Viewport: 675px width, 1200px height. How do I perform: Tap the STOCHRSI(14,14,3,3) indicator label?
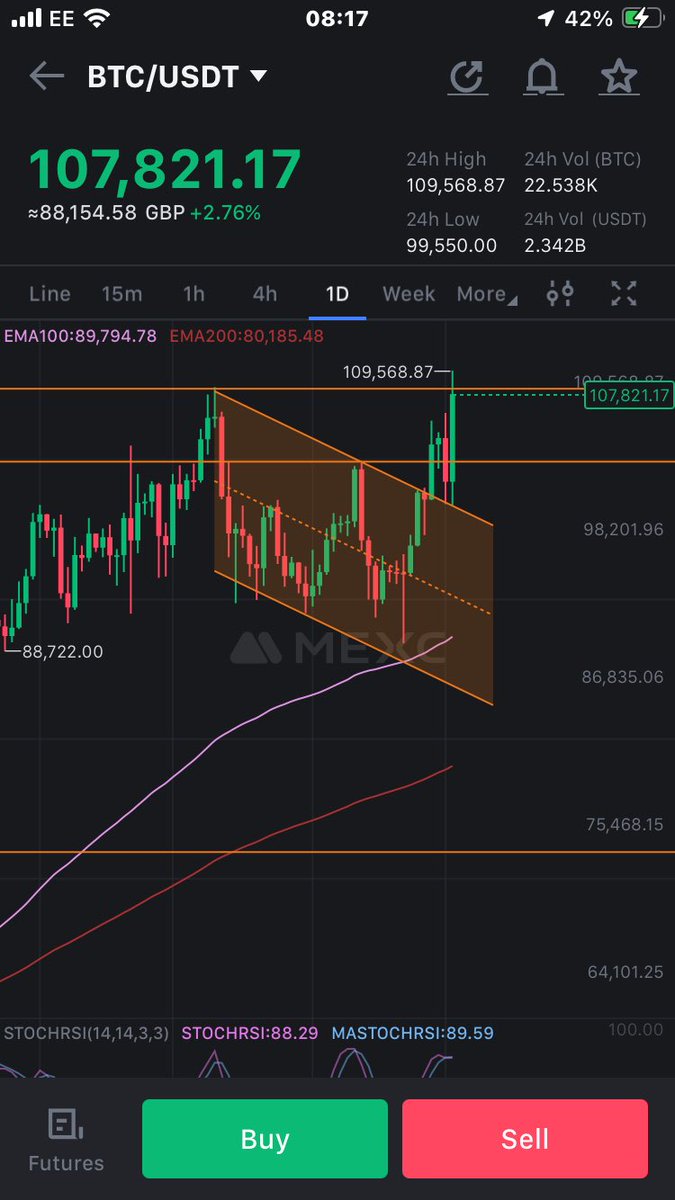click(87, 1033)
